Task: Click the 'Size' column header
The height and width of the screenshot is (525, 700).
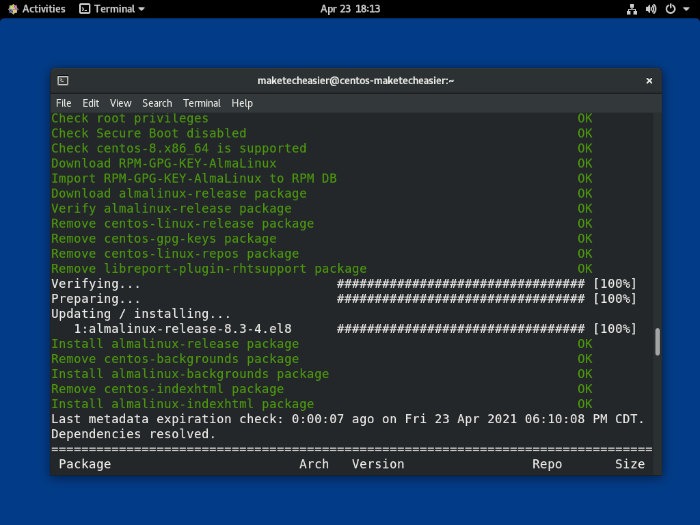Action: click(x=630, y=464)
